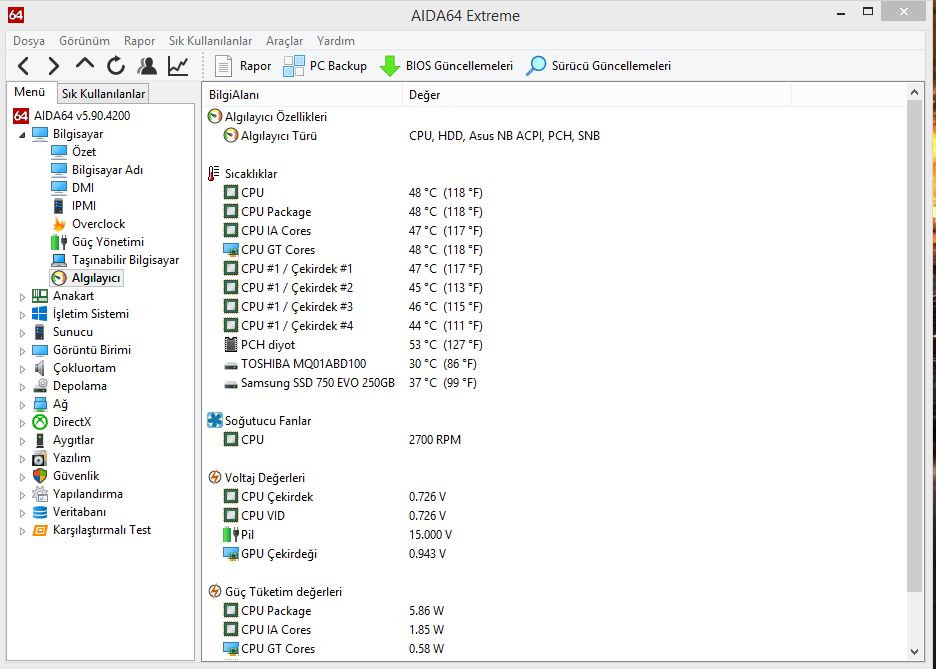Image resolution: width=936 pixels, height=669 pixels.
Task: Click the scrollbar up arrow
Action: click(x=914, y=92)
